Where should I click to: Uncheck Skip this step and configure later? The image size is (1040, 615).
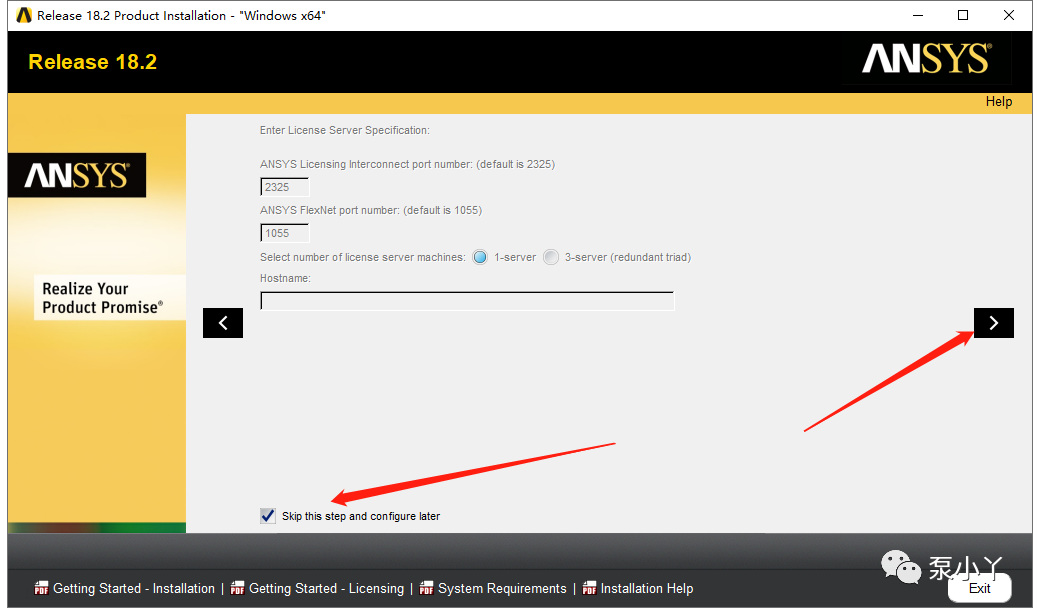click(x=268, y=515)
